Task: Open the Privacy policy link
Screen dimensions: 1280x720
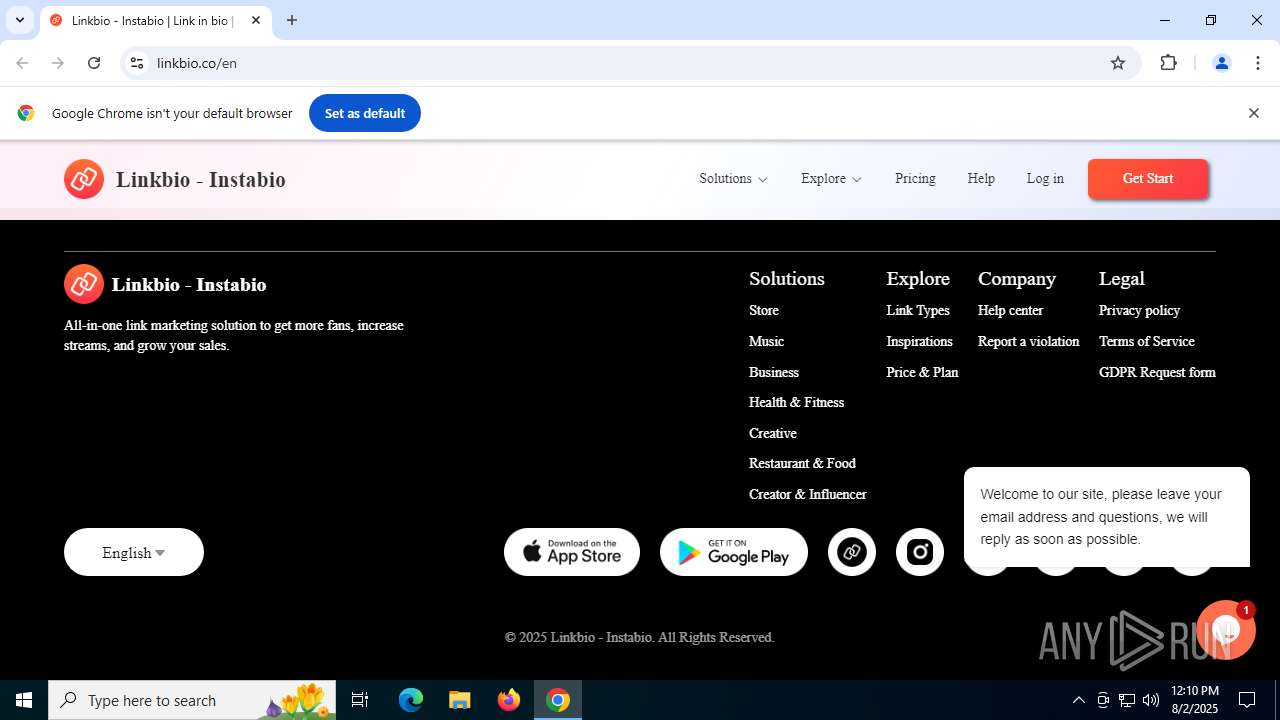Action: (x=1139, y=311)
